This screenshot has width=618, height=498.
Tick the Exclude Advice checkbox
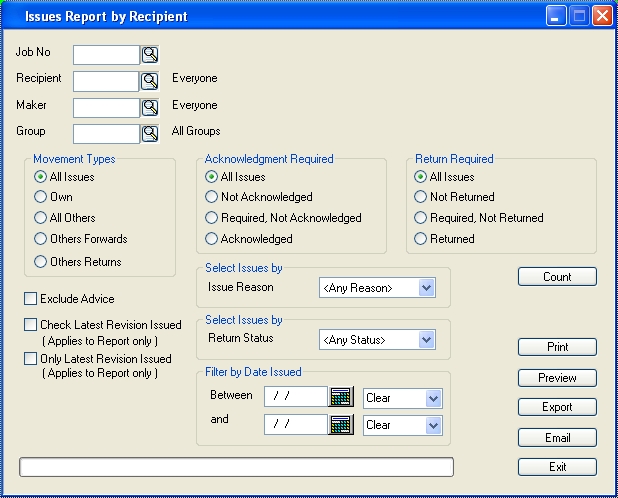(x=30, y=299)
